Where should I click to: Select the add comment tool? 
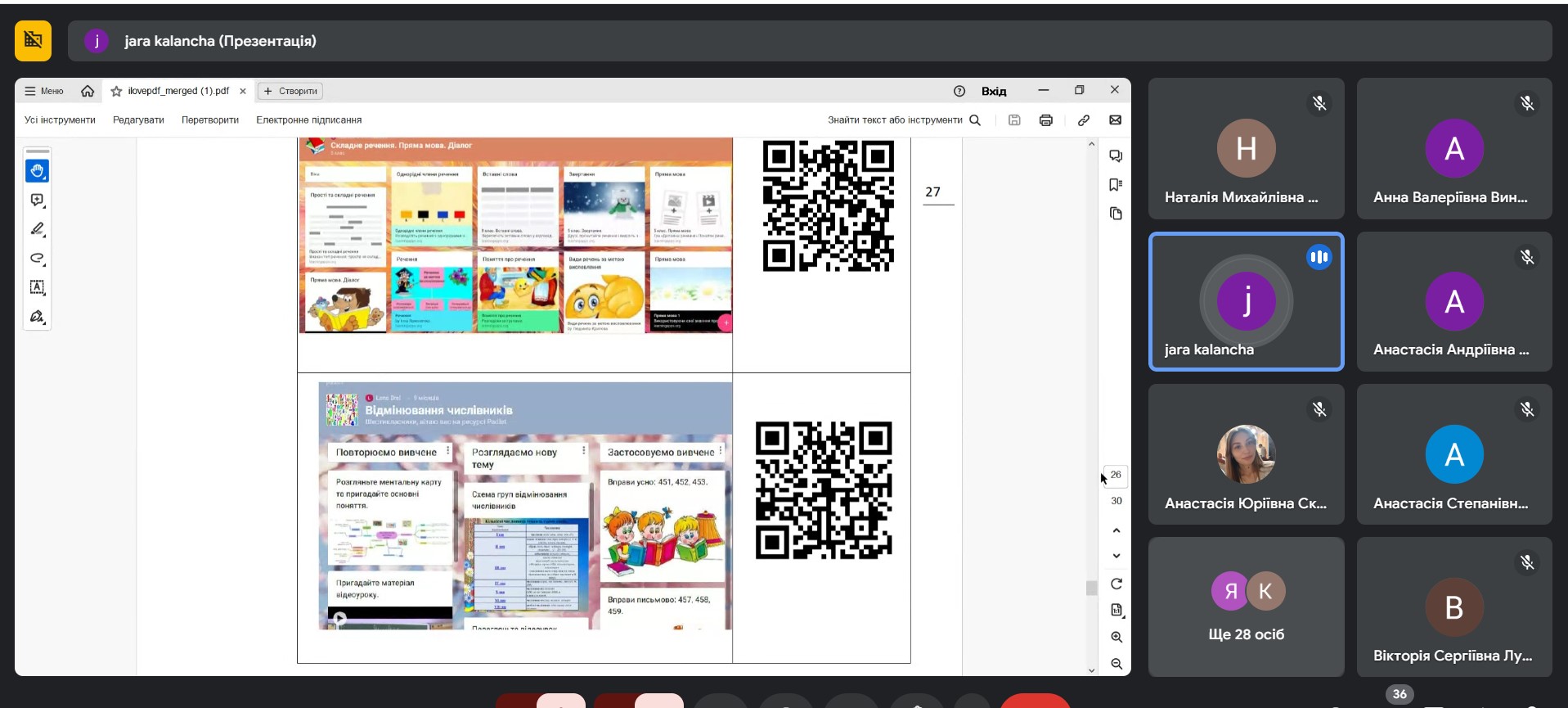point(38,201)
